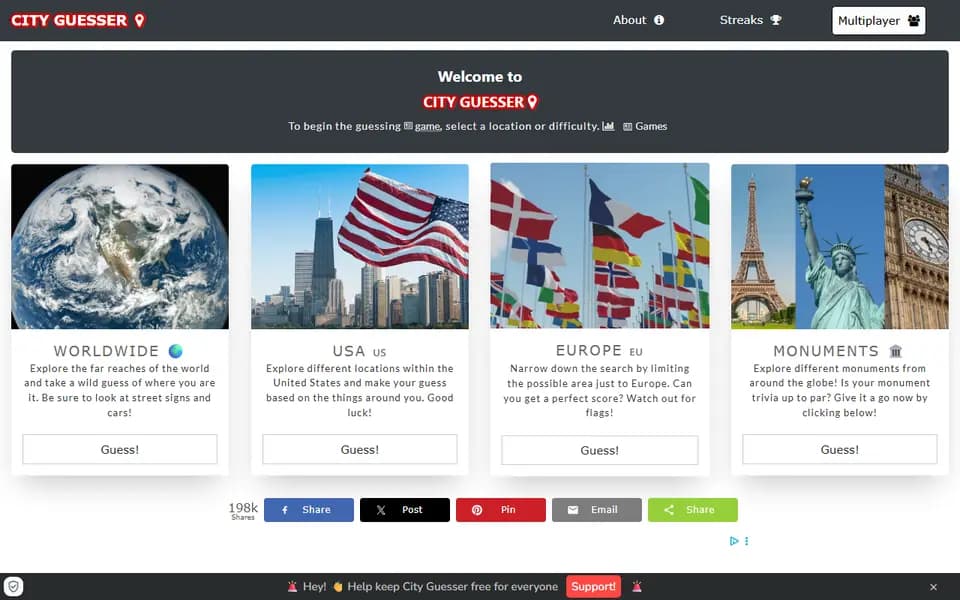Share via Email button
Image resolution: width=960 pixels, height=600 pixels.
597,509
